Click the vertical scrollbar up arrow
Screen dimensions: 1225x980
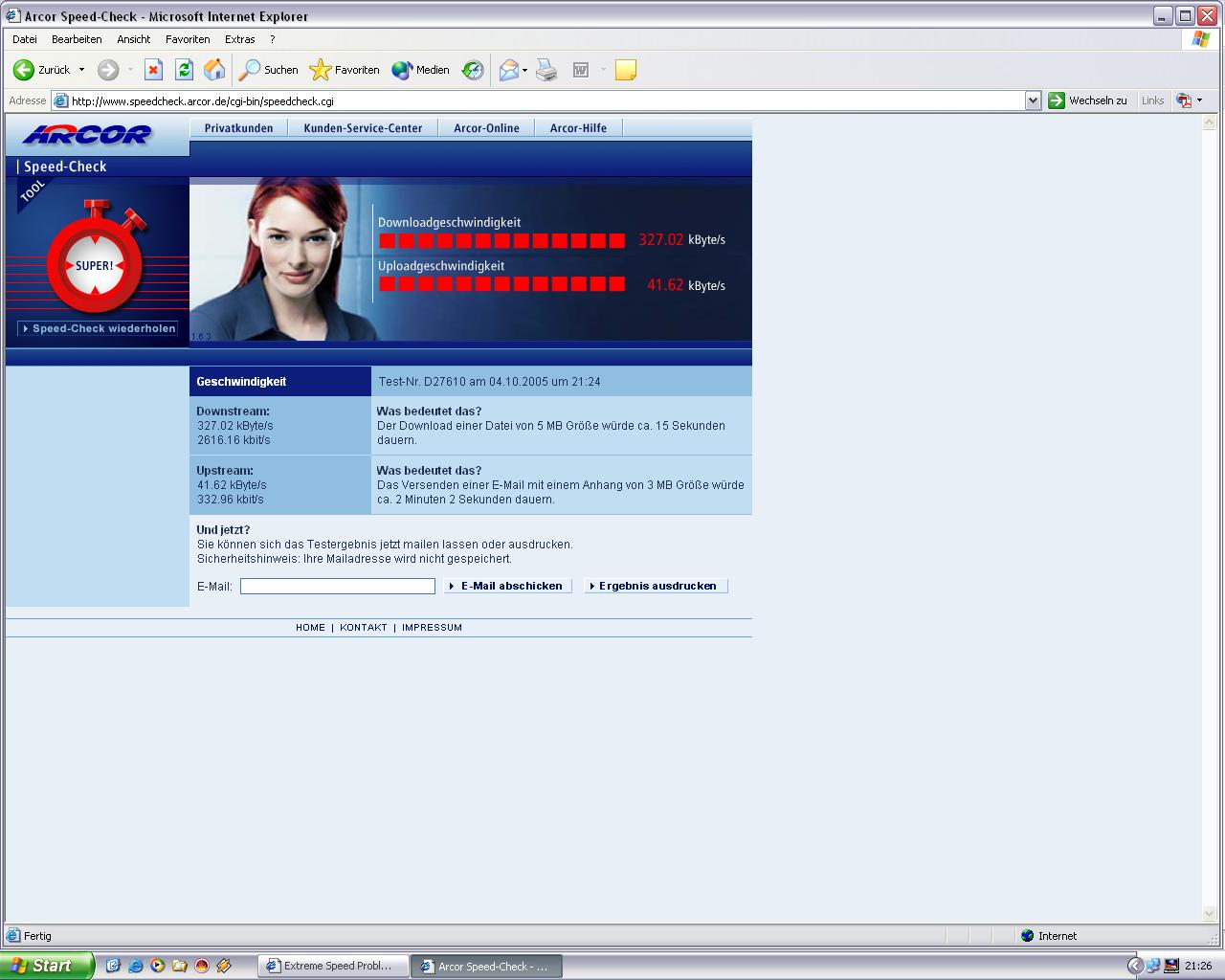[x=1210, y=121]
